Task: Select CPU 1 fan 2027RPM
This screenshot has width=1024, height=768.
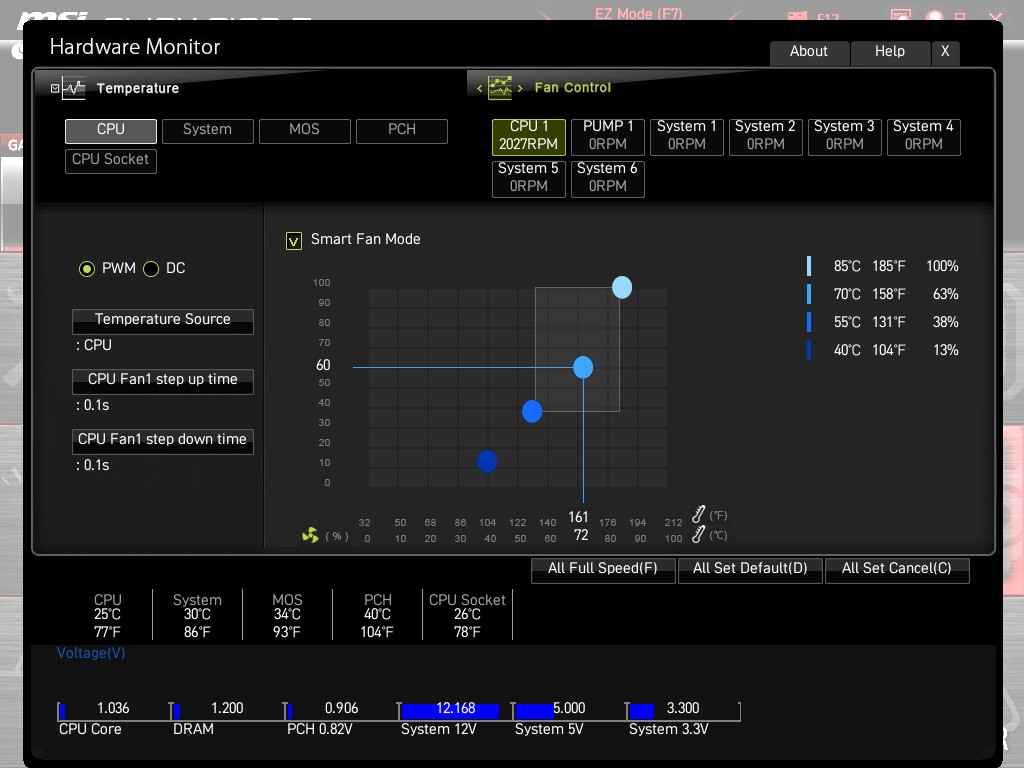Action: click(x=528, y=136)
